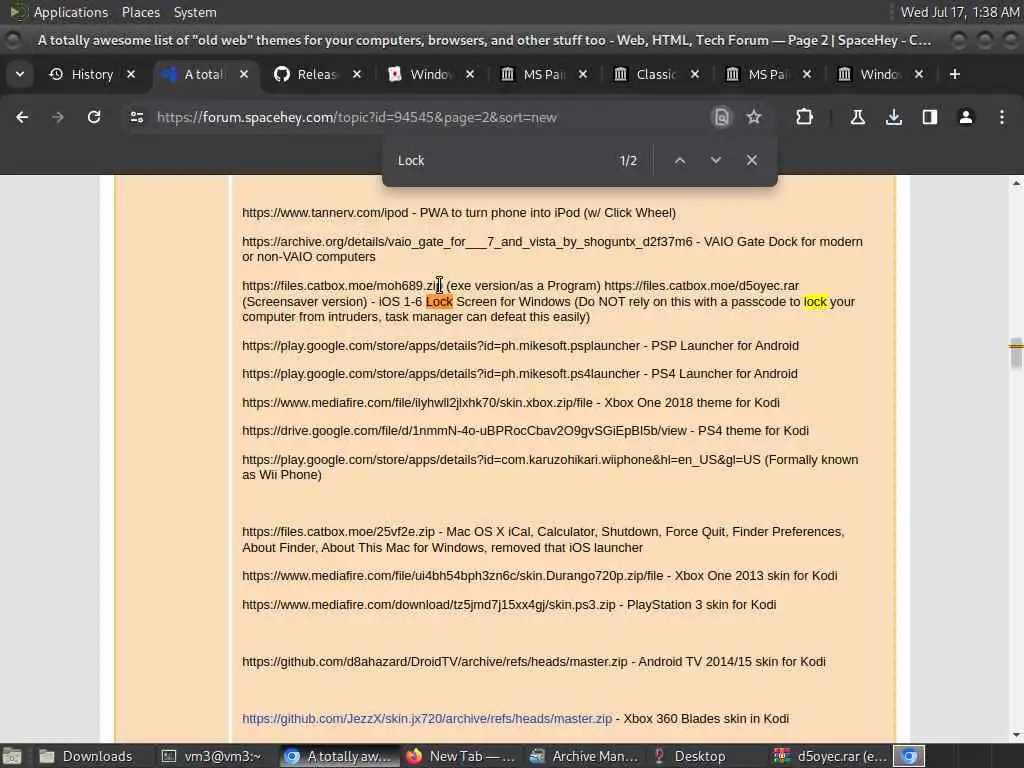The height and width of the screenshot is (768, 1024).
Task: Open the JezzX skin.jx720 master.zip link
Action: pos(427,718)
